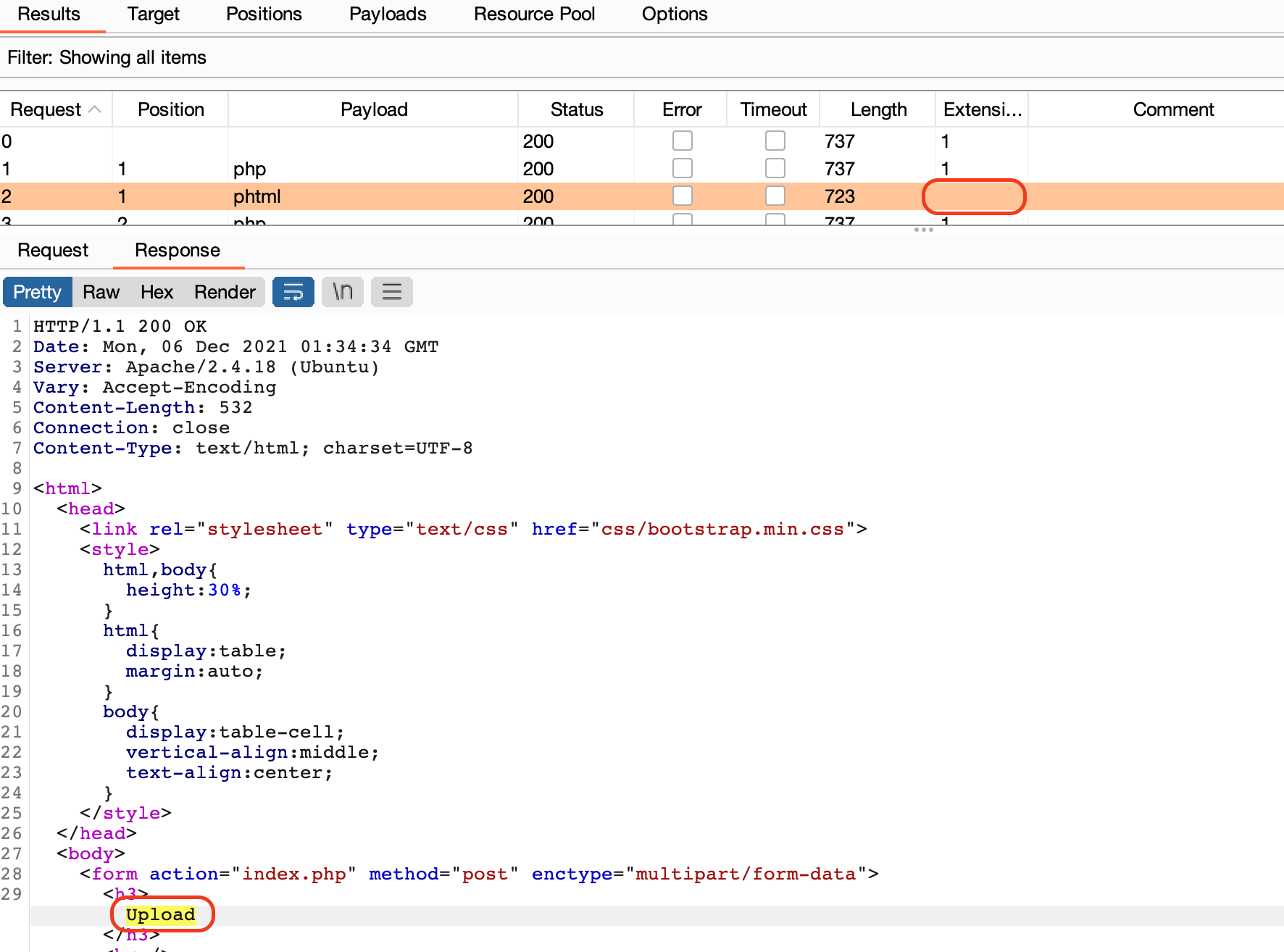Click the bootstrap.min.css link line

473,530
